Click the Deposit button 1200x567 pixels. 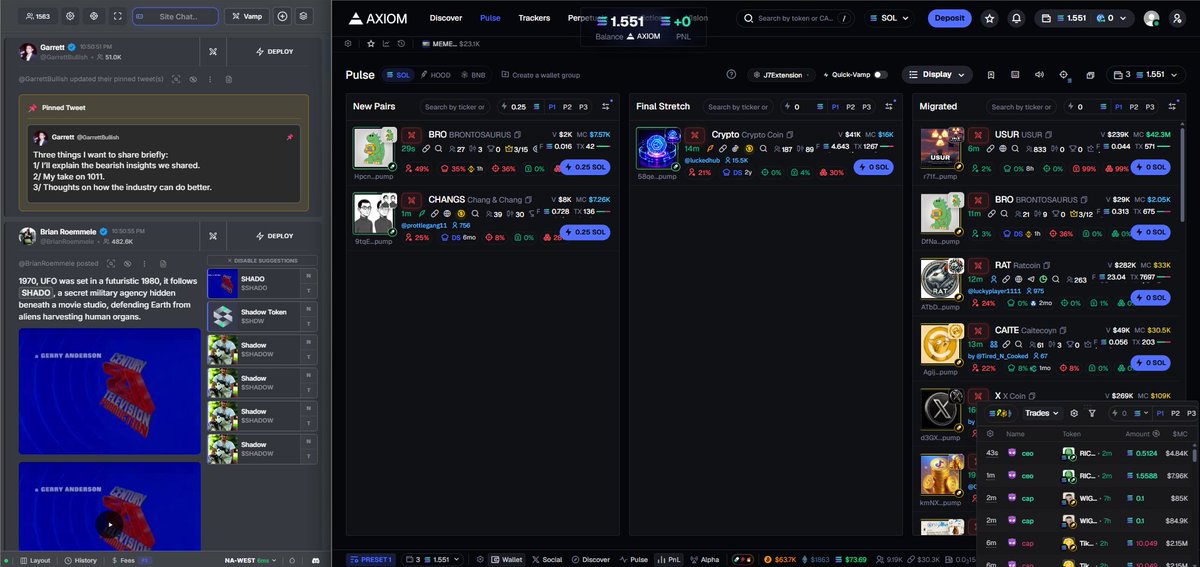tap(949, 18)
